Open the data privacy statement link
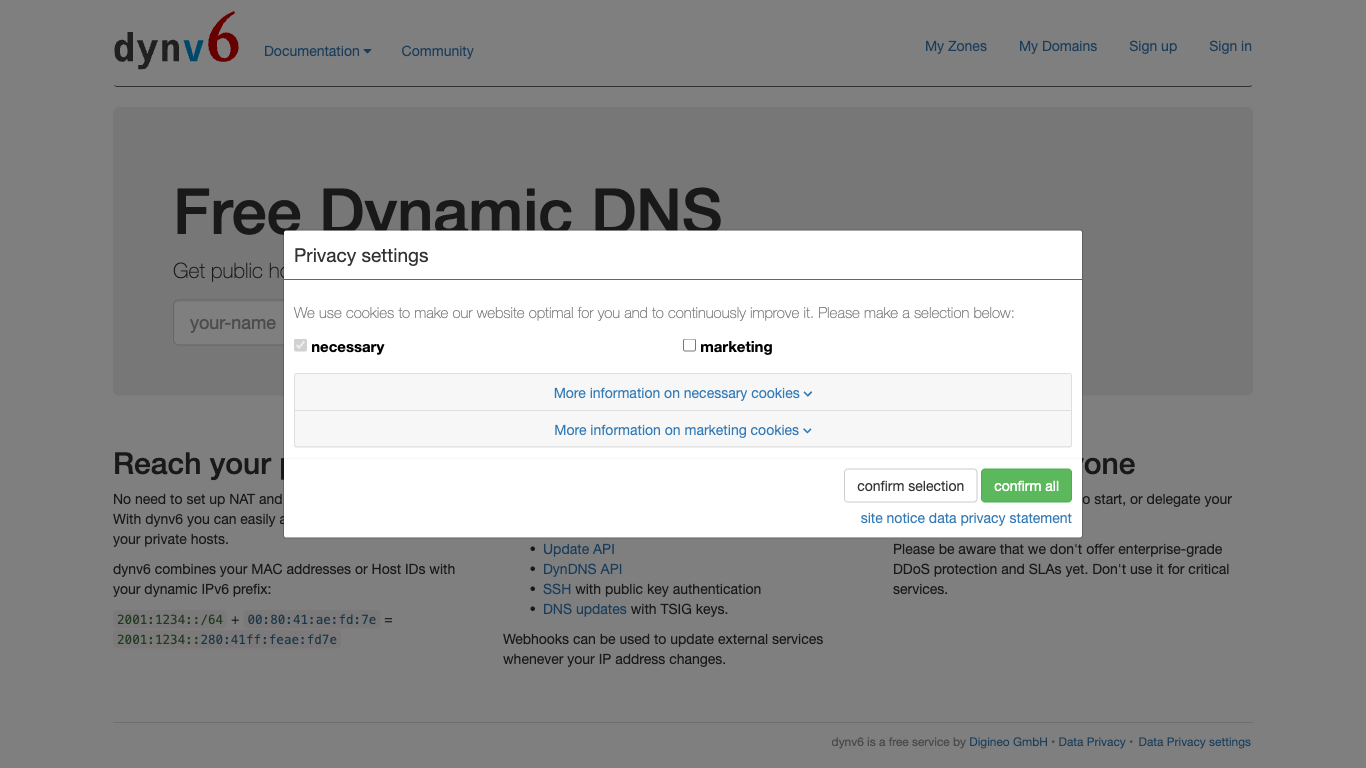The width and height of the screenshot is (1366, 768). coord(1000,518)
